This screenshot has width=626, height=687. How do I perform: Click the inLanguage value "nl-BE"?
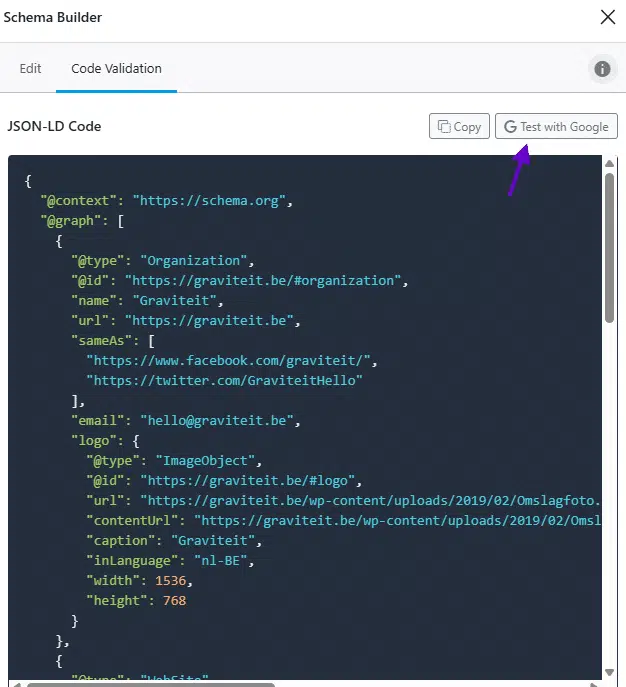(221, 560)
